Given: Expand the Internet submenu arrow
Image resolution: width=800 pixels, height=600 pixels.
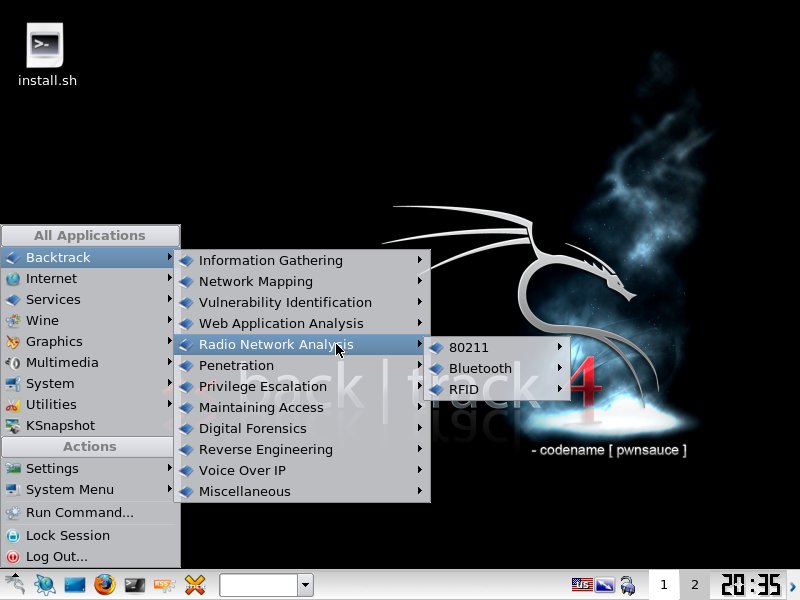Looking at the screenshot, I should click(169, 278).
